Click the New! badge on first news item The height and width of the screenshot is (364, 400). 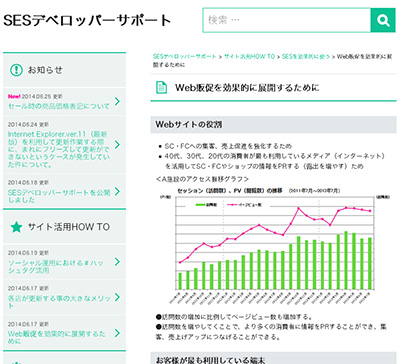coord(14,96)
